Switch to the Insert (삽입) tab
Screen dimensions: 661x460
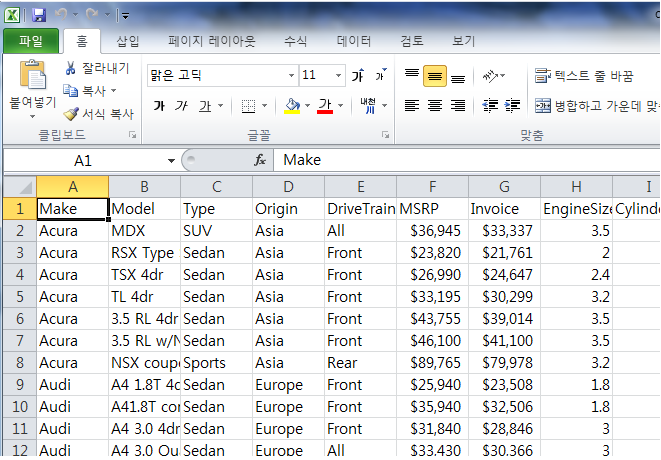tap(128, 41)
